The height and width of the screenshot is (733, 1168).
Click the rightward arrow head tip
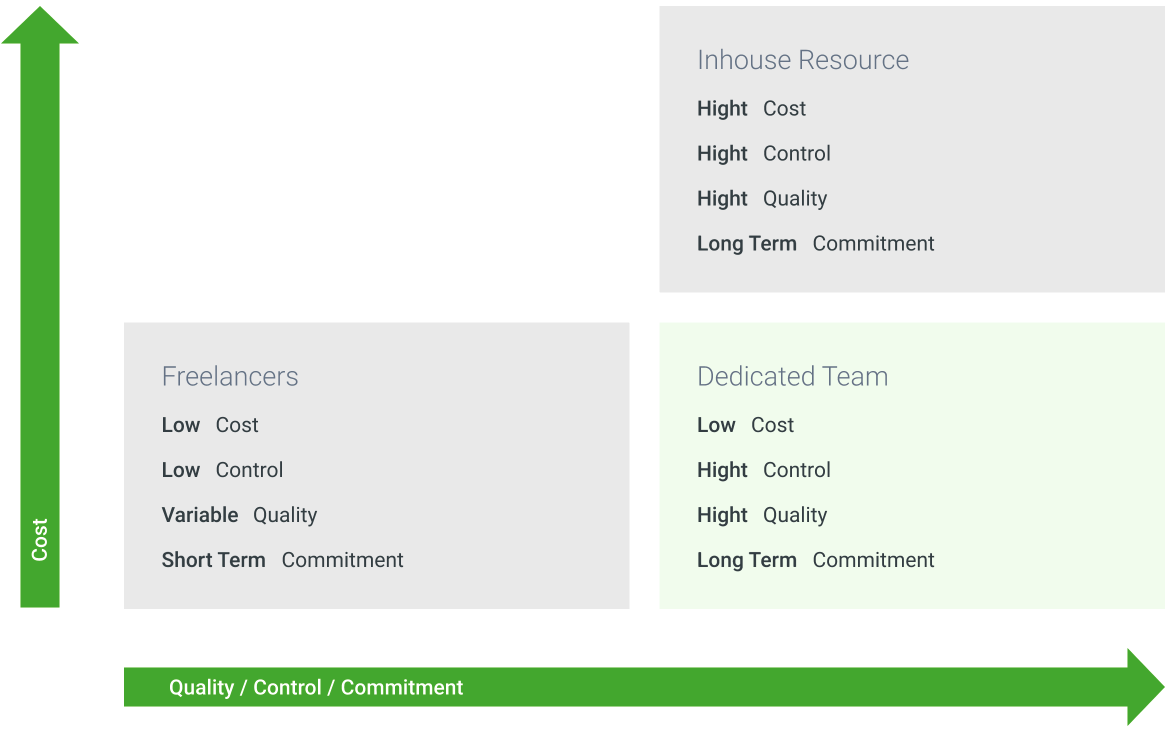(1146, 687)
